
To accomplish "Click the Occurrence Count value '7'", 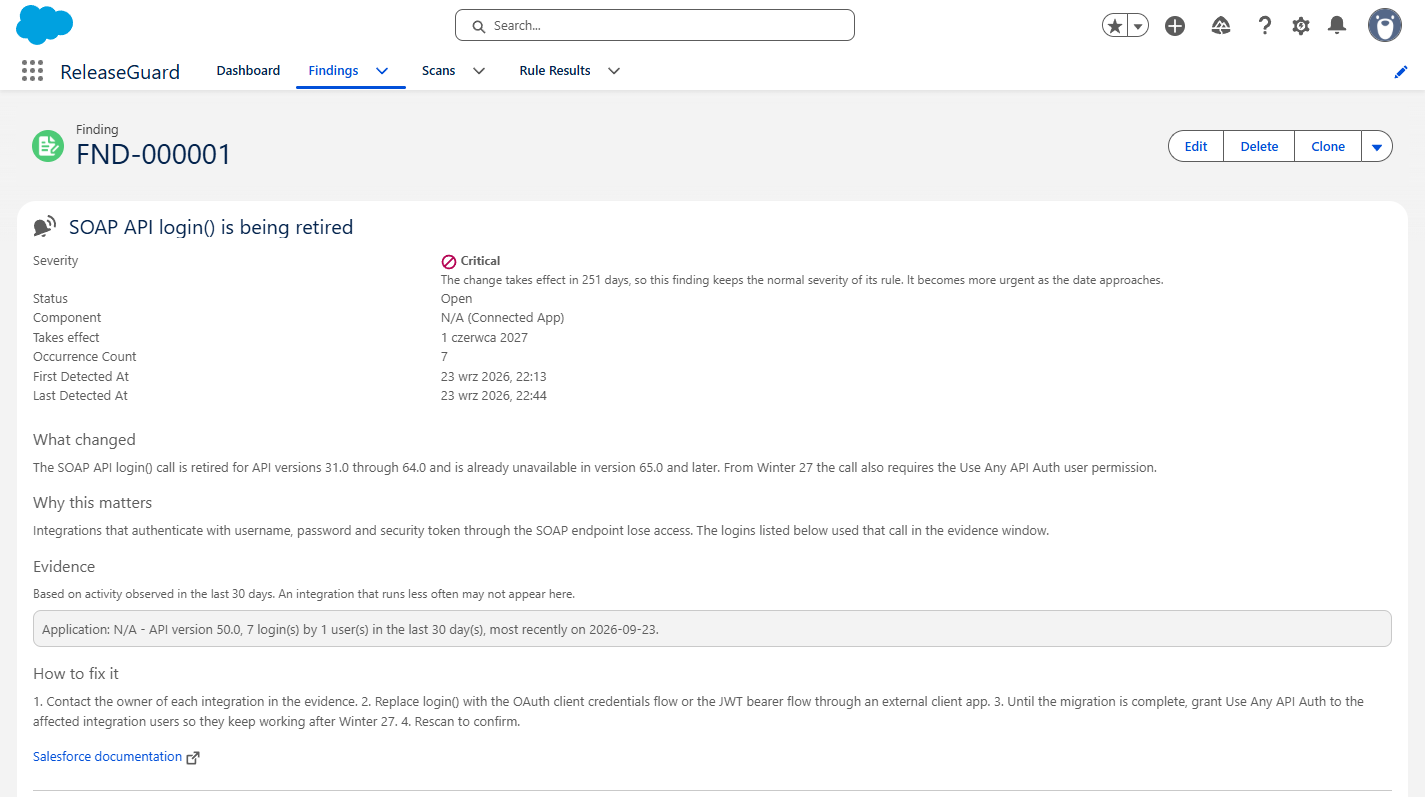I will click(x=444, y=357).
